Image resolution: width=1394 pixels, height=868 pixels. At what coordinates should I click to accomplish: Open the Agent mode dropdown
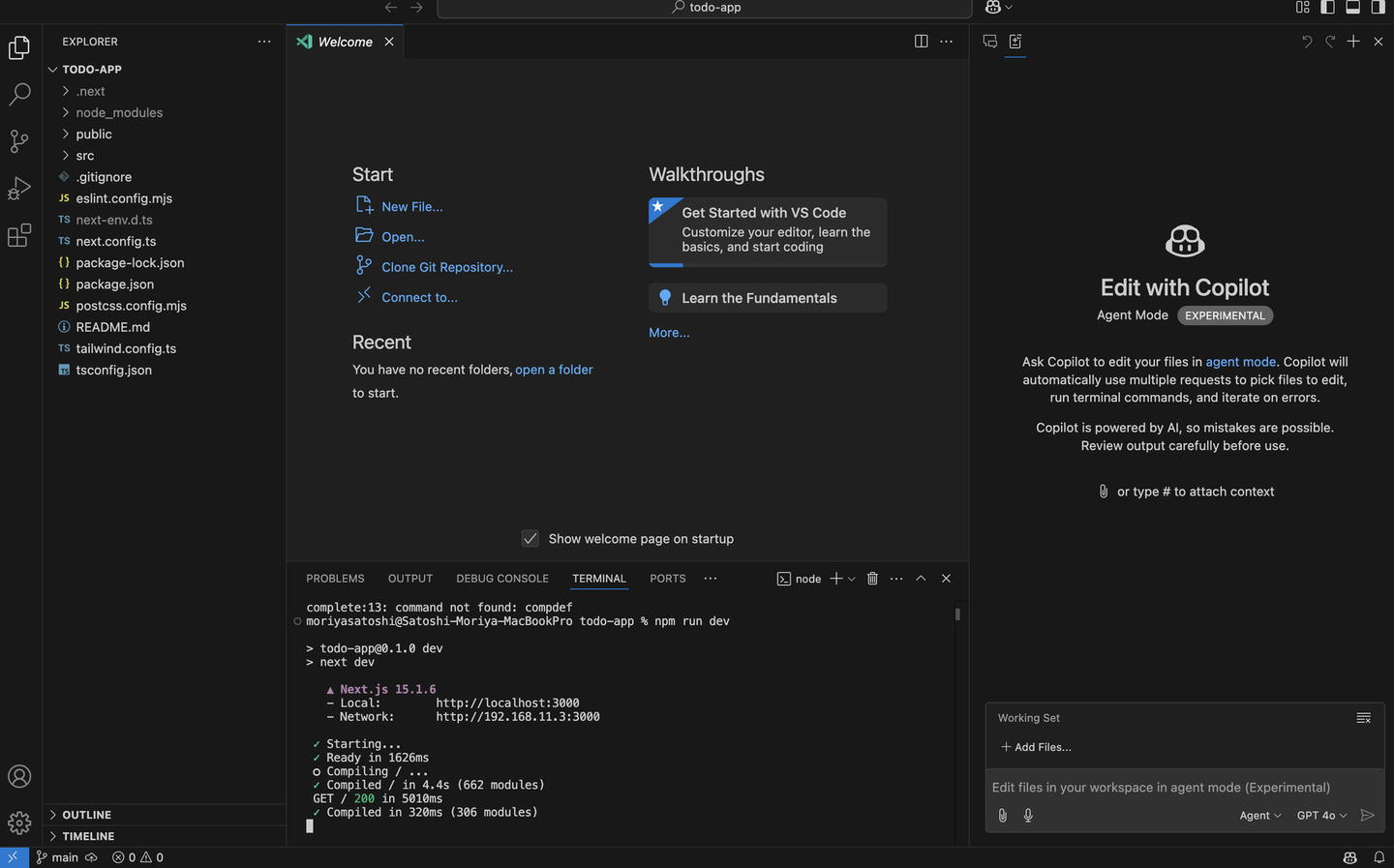pos(1259,816)
